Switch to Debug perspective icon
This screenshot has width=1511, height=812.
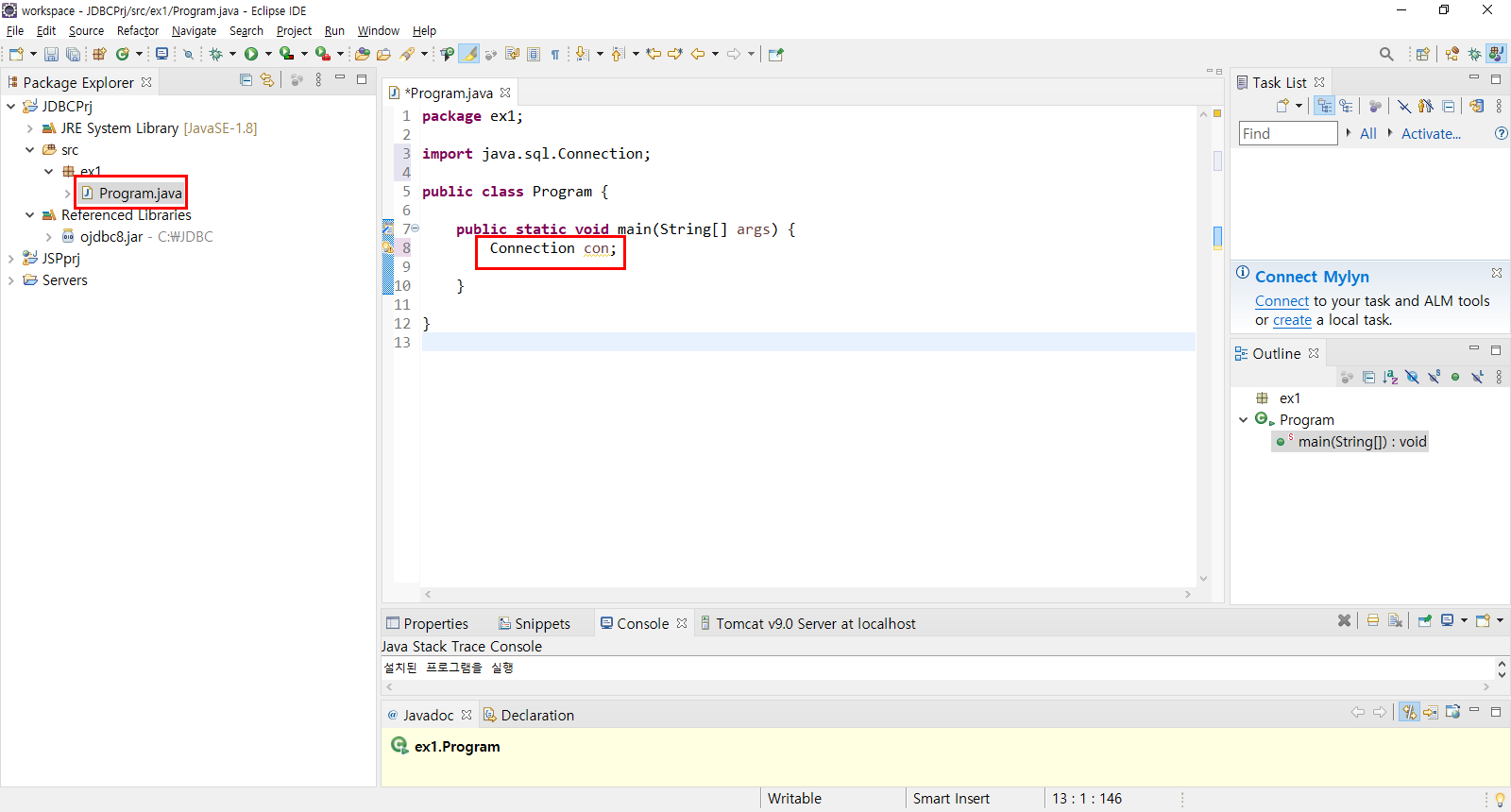[x=1474, y=54]
